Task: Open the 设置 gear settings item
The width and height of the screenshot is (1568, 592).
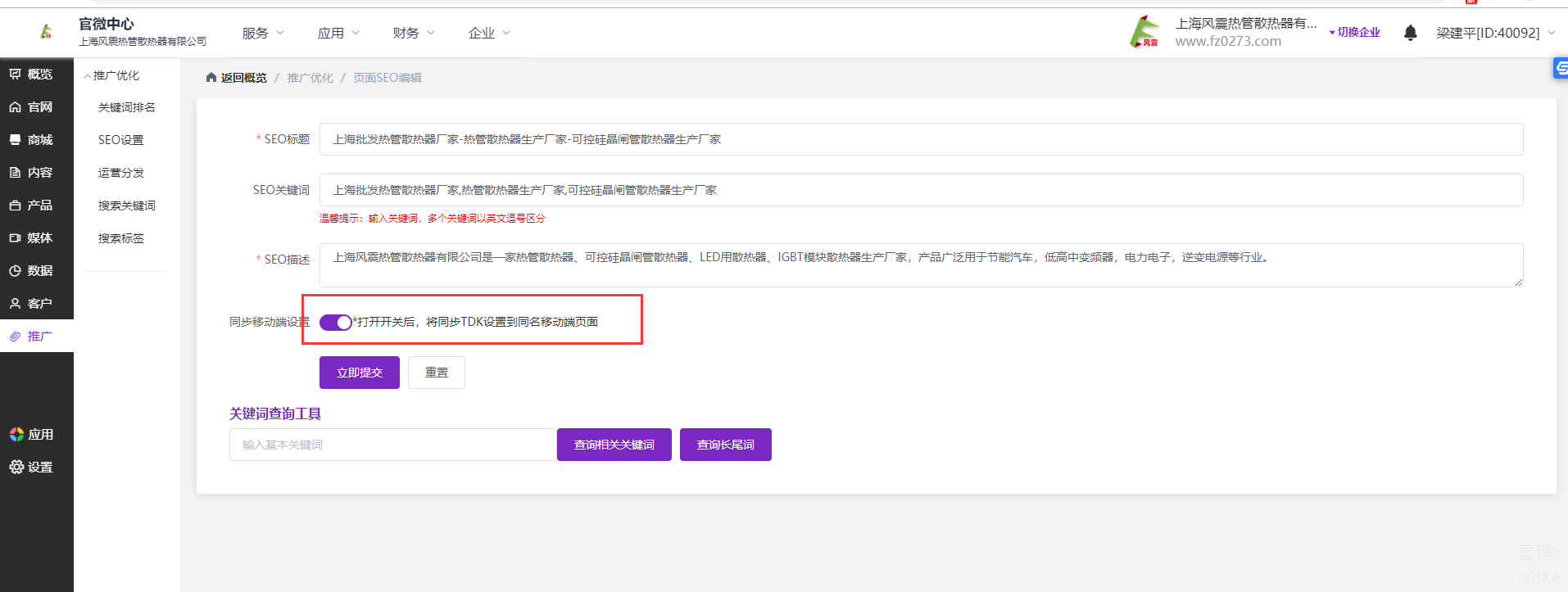Action: (31, 467)
